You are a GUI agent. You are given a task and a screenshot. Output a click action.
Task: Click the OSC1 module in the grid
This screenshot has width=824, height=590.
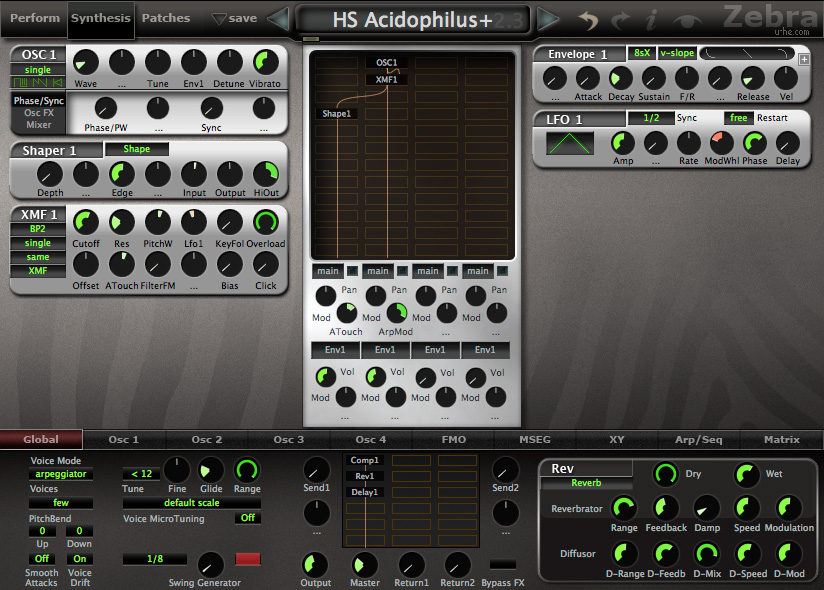386,63
